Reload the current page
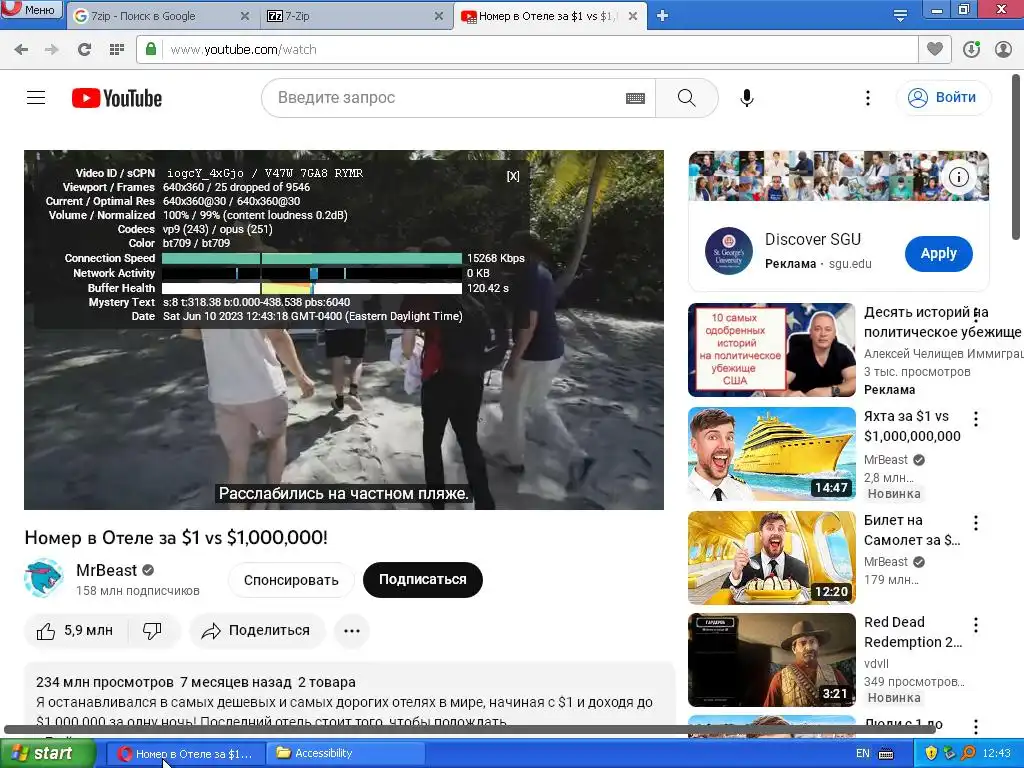 (84, 50)
